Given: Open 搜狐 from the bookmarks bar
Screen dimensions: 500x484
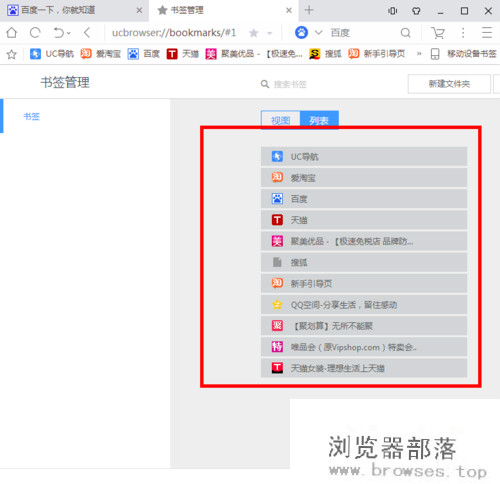Looking at the screenshot, I should pos(325,54).
